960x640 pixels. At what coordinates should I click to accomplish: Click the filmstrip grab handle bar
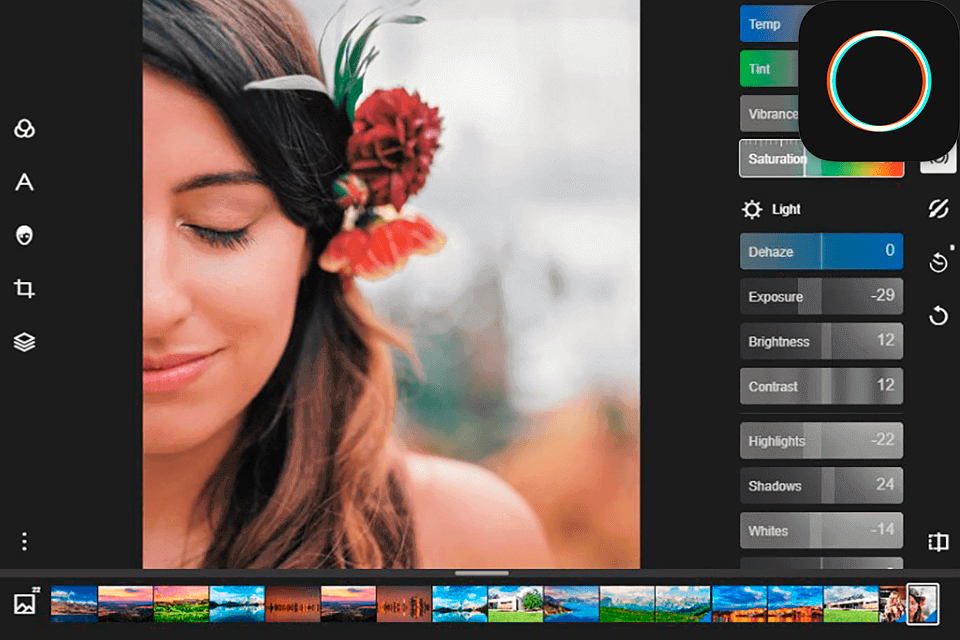tap(482, 573)
